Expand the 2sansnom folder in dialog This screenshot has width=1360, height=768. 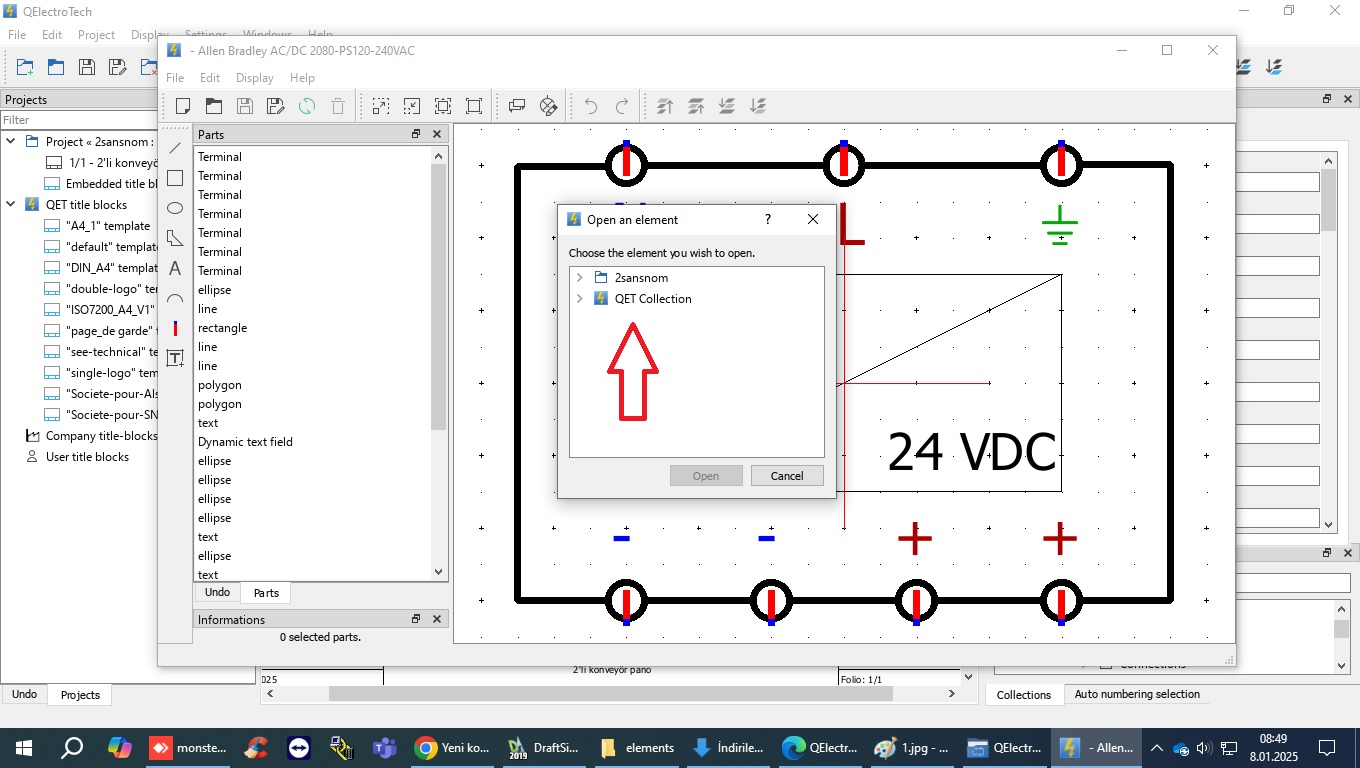pyautogui.click(x=580, y=278)
